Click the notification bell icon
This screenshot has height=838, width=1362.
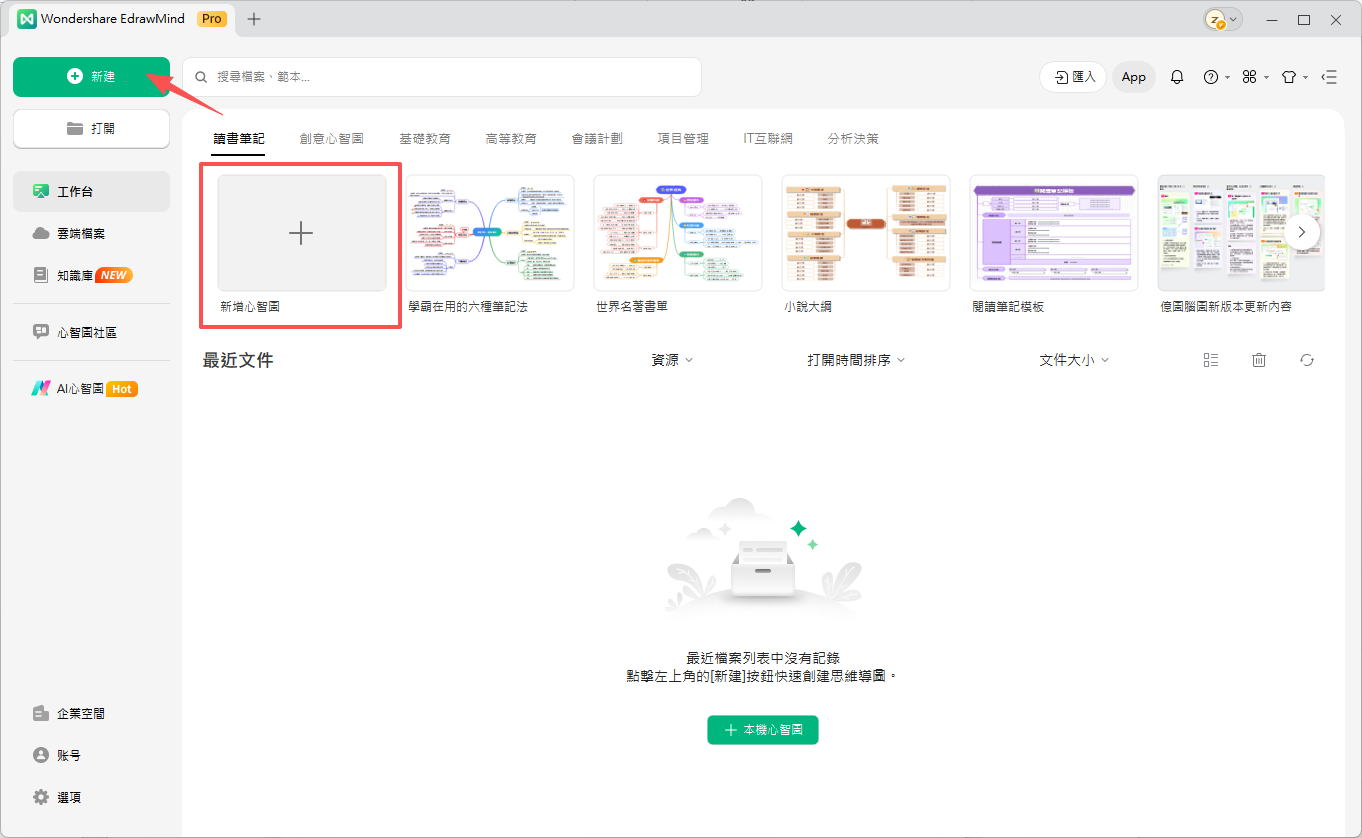tap(1177, 77)
